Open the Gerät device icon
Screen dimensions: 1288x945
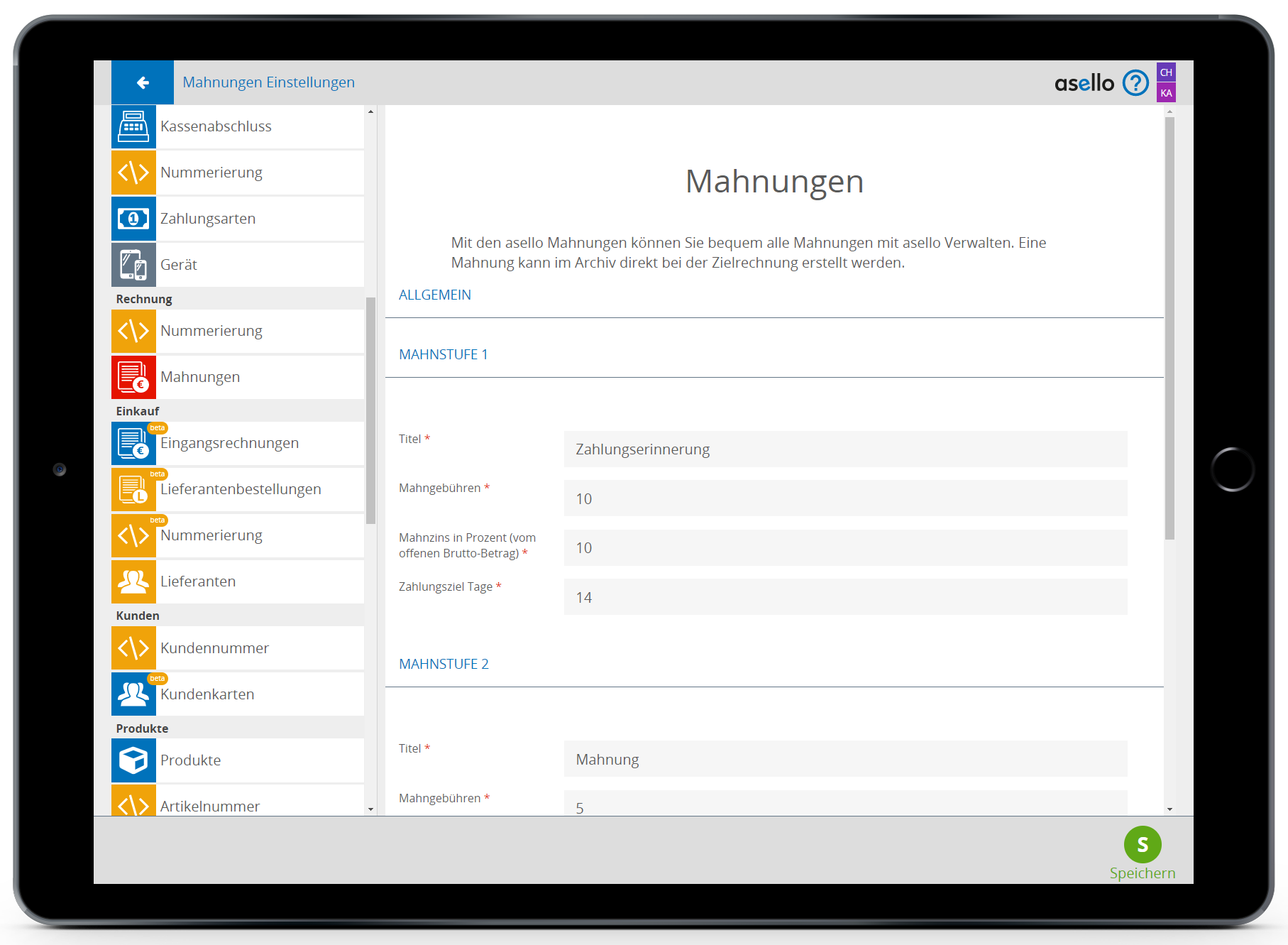click(133, 265)
